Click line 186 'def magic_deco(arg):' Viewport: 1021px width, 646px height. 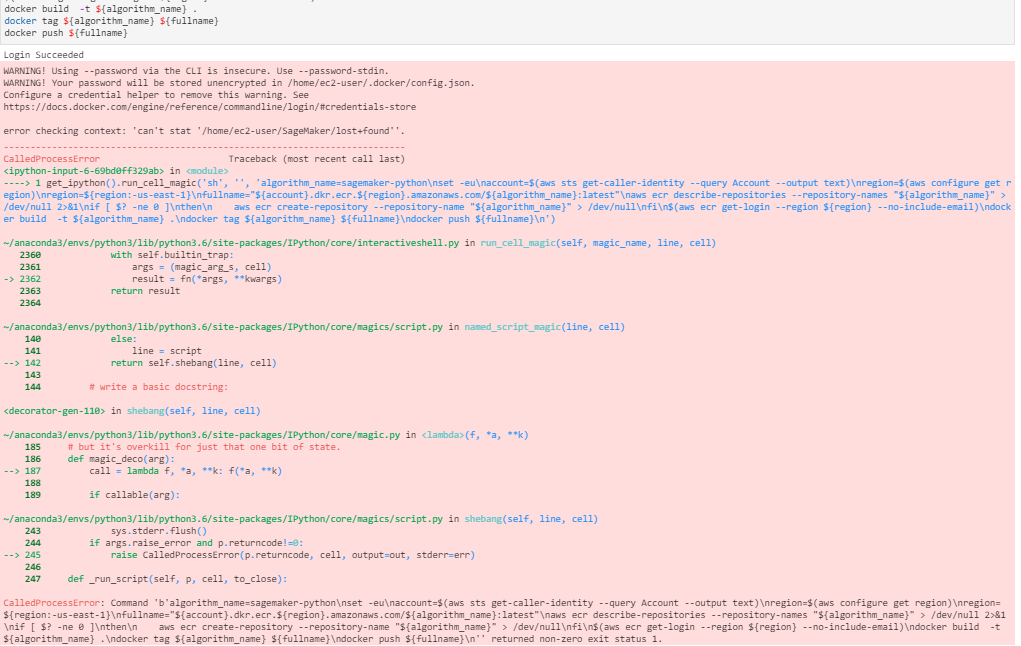tap(121, 459)
